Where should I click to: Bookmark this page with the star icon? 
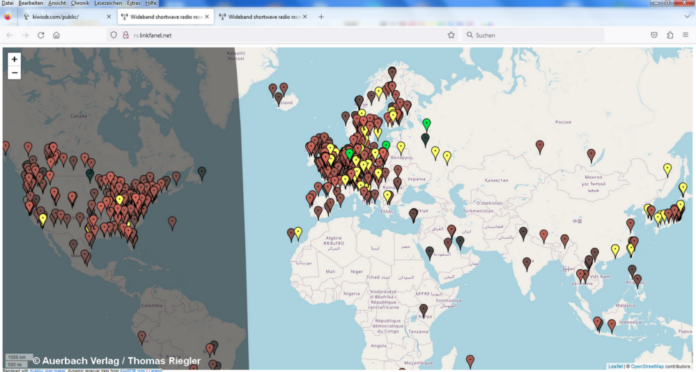(x=451, y=35)
